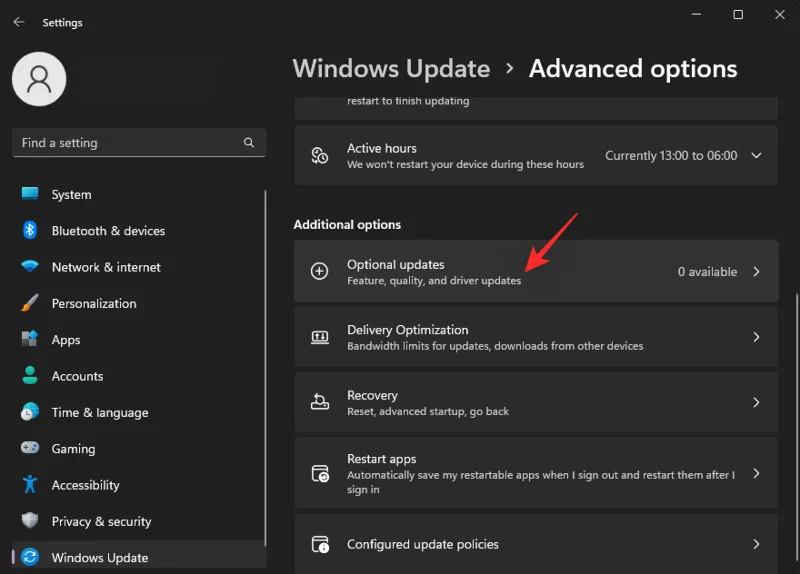This screenshot has height=574, width=800.
Task: Open the user profile avatar
Action: click(39, 79)
